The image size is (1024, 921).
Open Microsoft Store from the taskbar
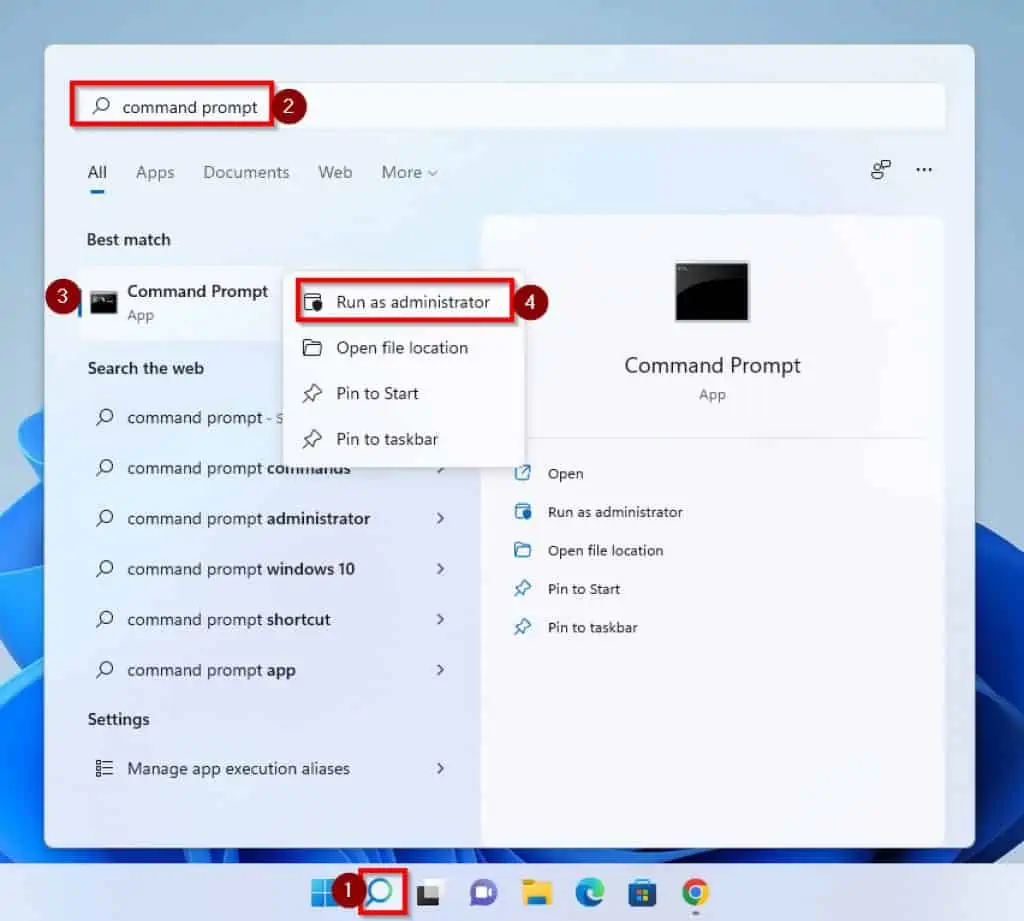[x=642, y=892]
